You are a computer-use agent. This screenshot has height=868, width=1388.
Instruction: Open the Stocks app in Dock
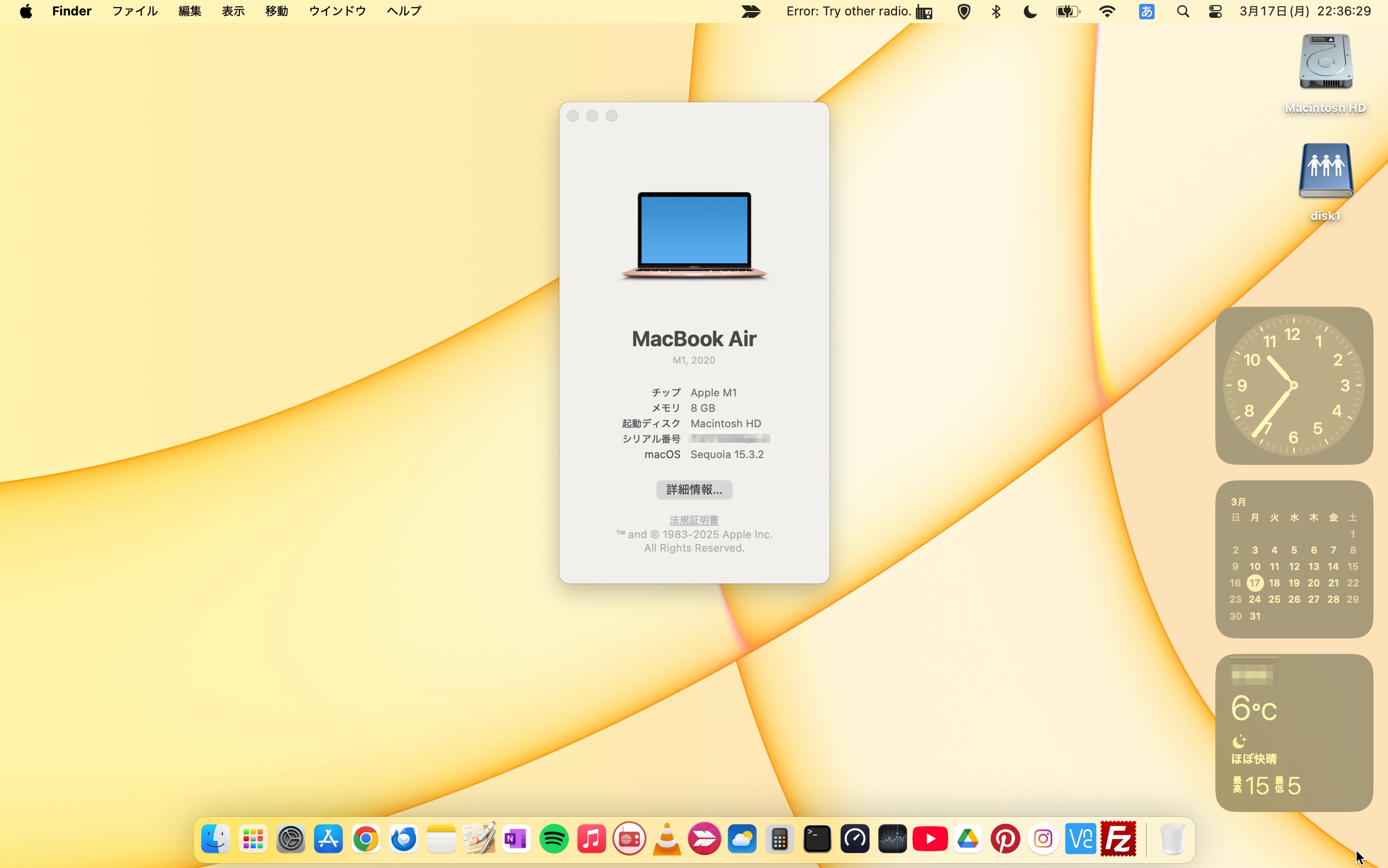pyautogui.click(x=892, y=839)
